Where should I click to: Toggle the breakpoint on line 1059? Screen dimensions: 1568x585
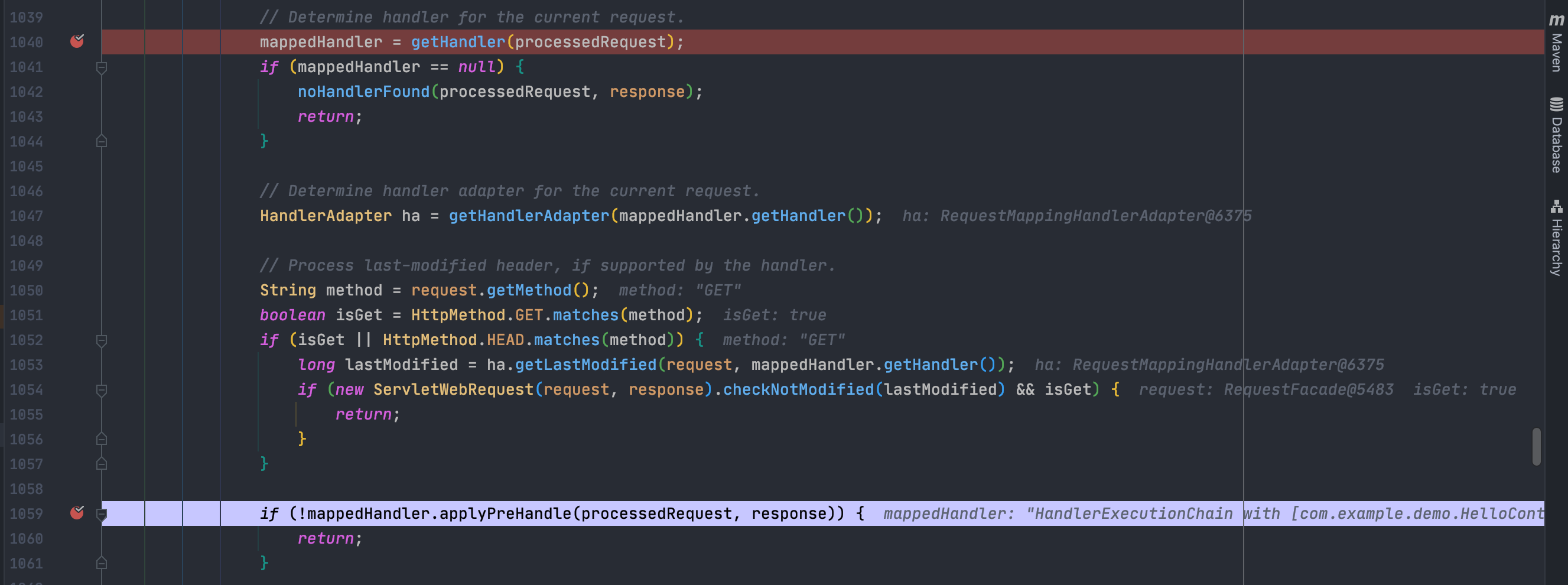point(77,513)
